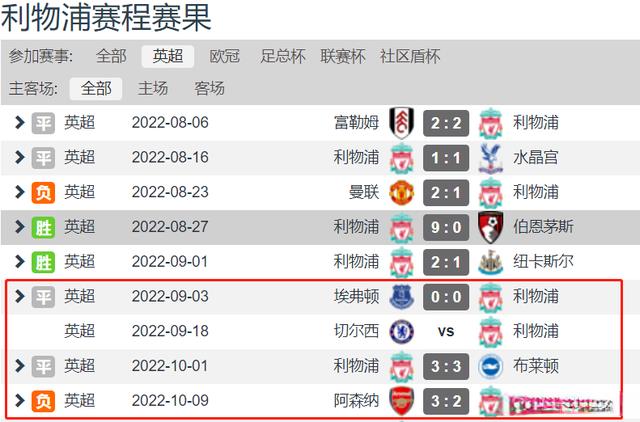Filter by 主场 home matches
The image size is (640, 422).
153,89
